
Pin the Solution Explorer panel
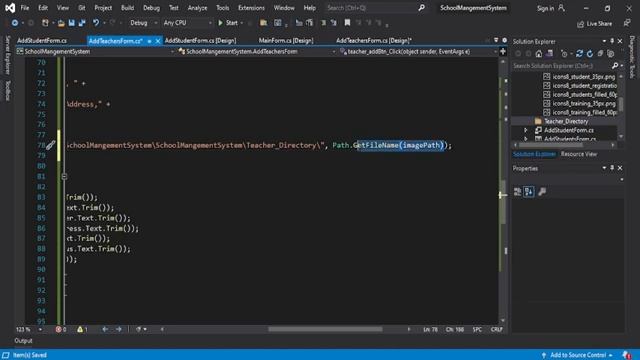click(x=612, y=41)
